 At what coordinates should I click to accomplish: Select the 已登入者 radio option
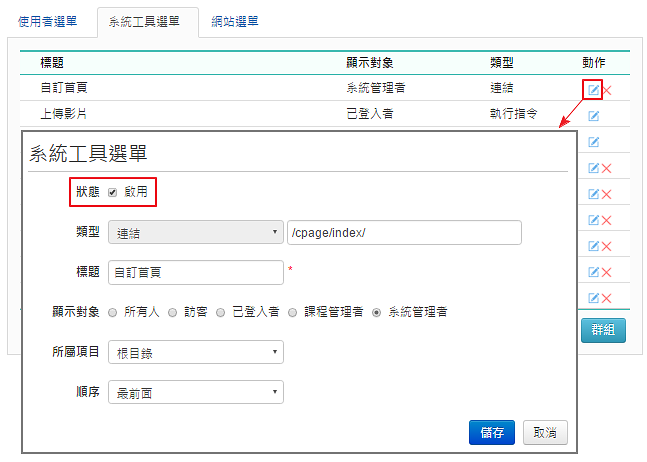(x=220, y=312)
